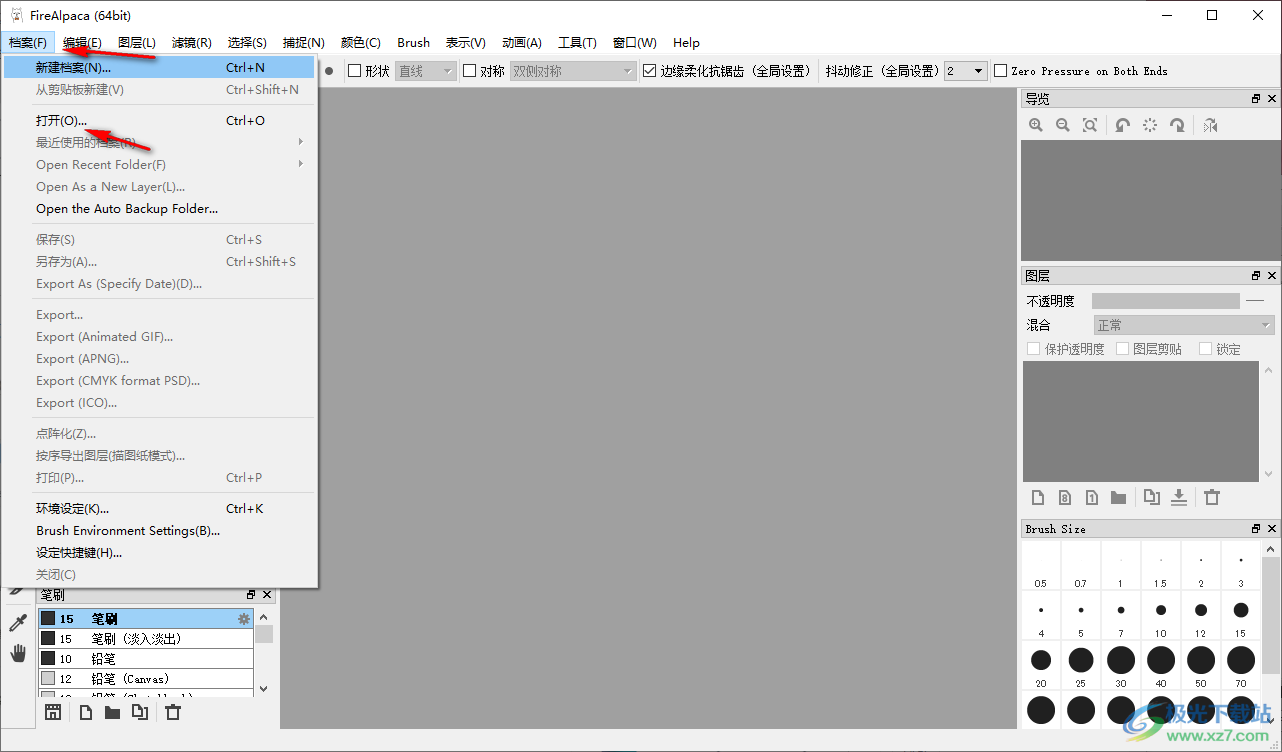Open the 图层(L) menu

(137, 43)
